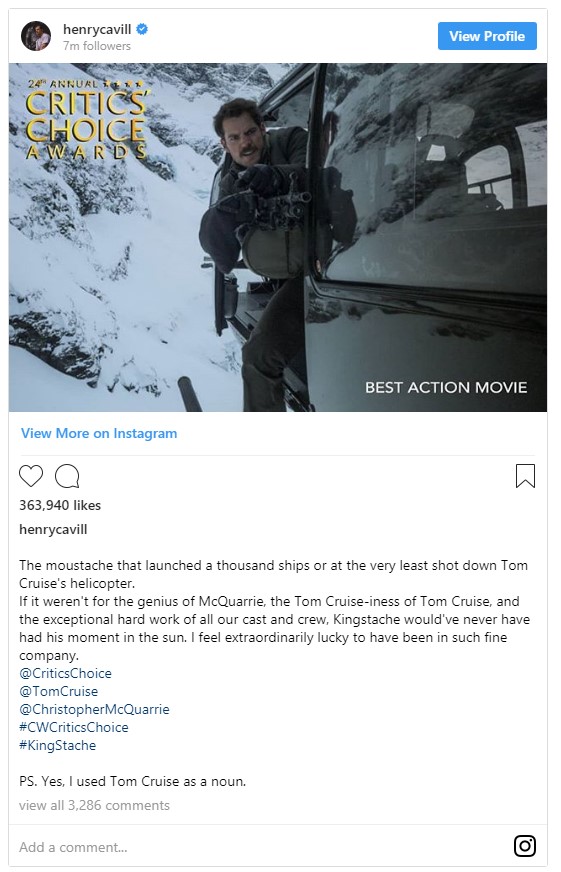561x872 pixels.
Task: Open the Critics' Choice Awards post image
Action: click(x=277, y=237)
